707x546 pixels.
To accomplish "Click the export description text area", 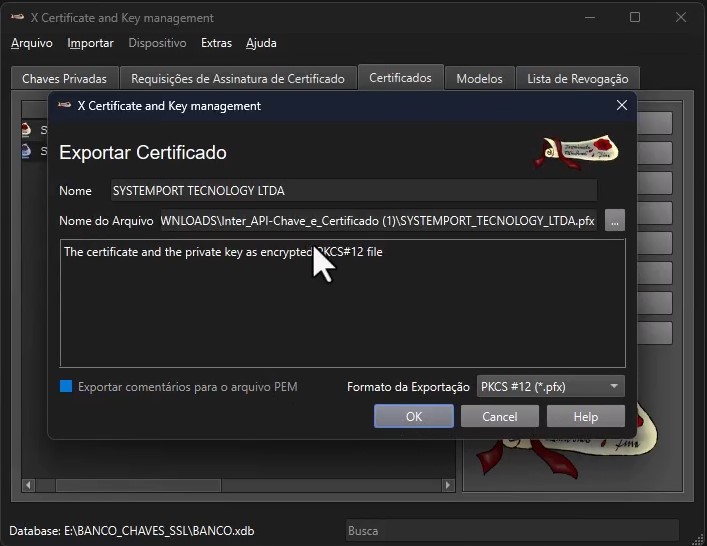I will point(343,303).
